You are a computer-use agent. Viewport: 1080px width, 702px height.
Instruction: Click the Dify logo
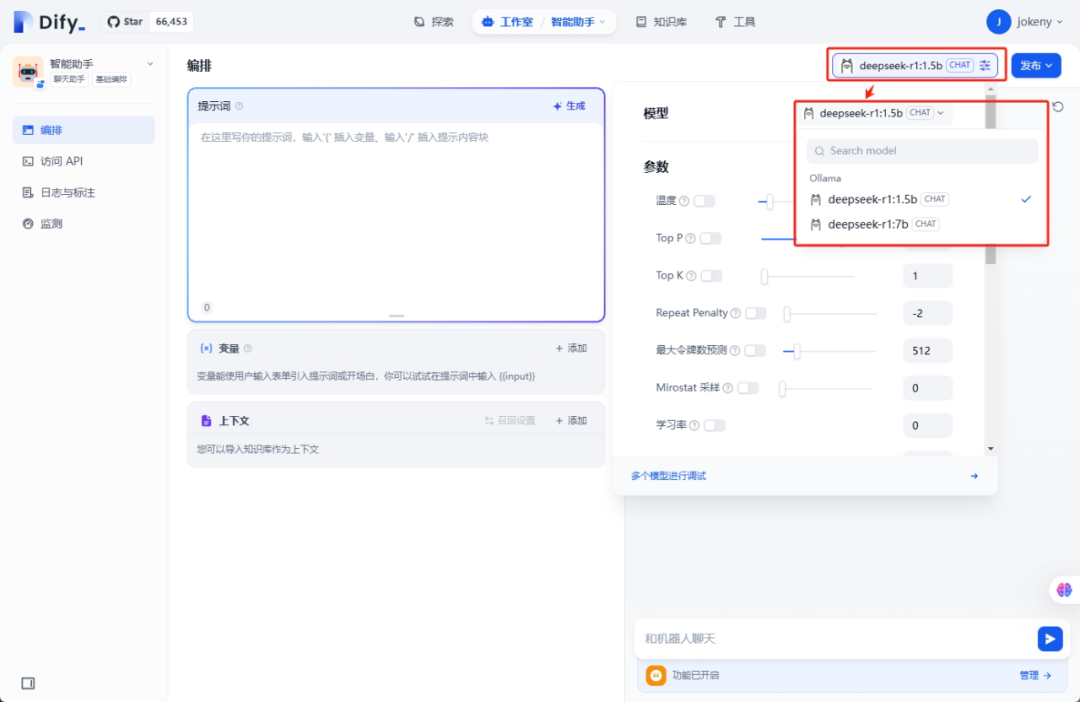49,22
